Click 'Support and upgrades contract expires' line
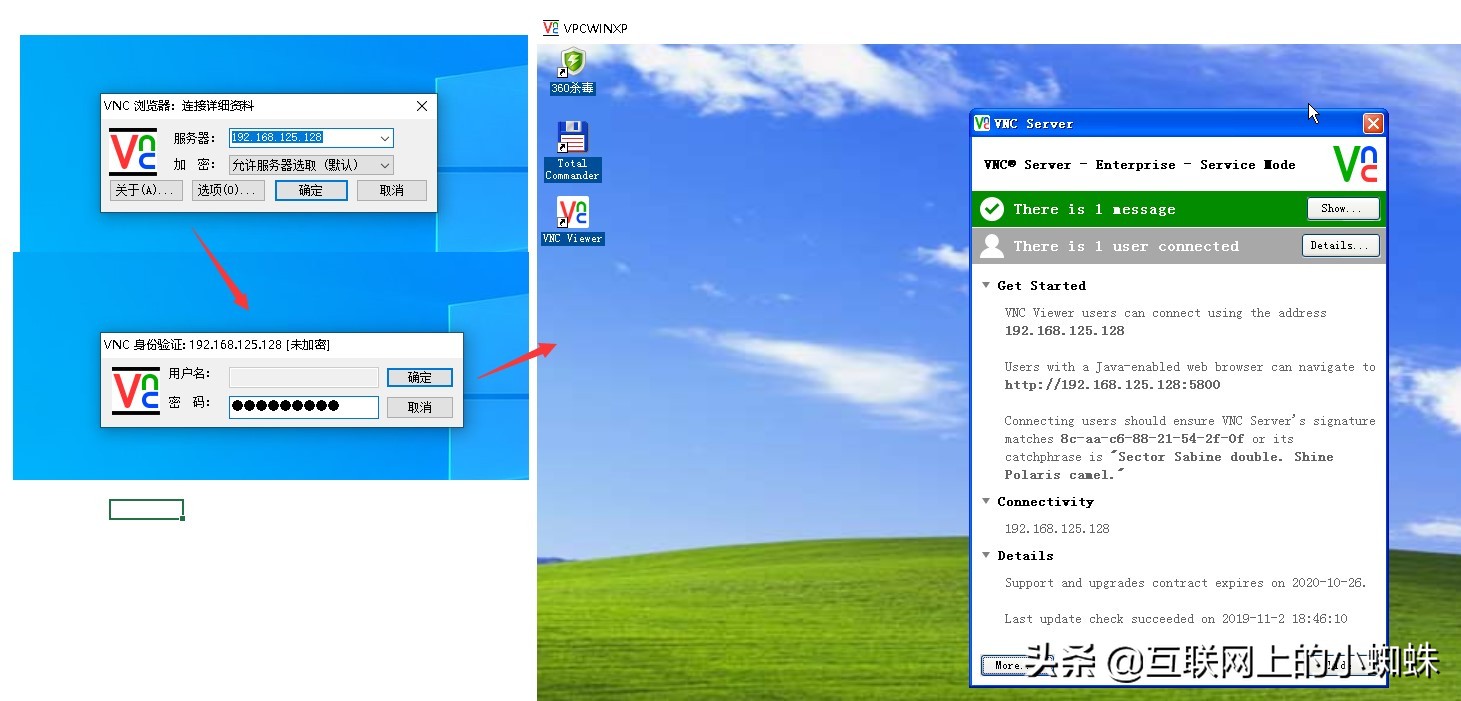 [1185, 583]
